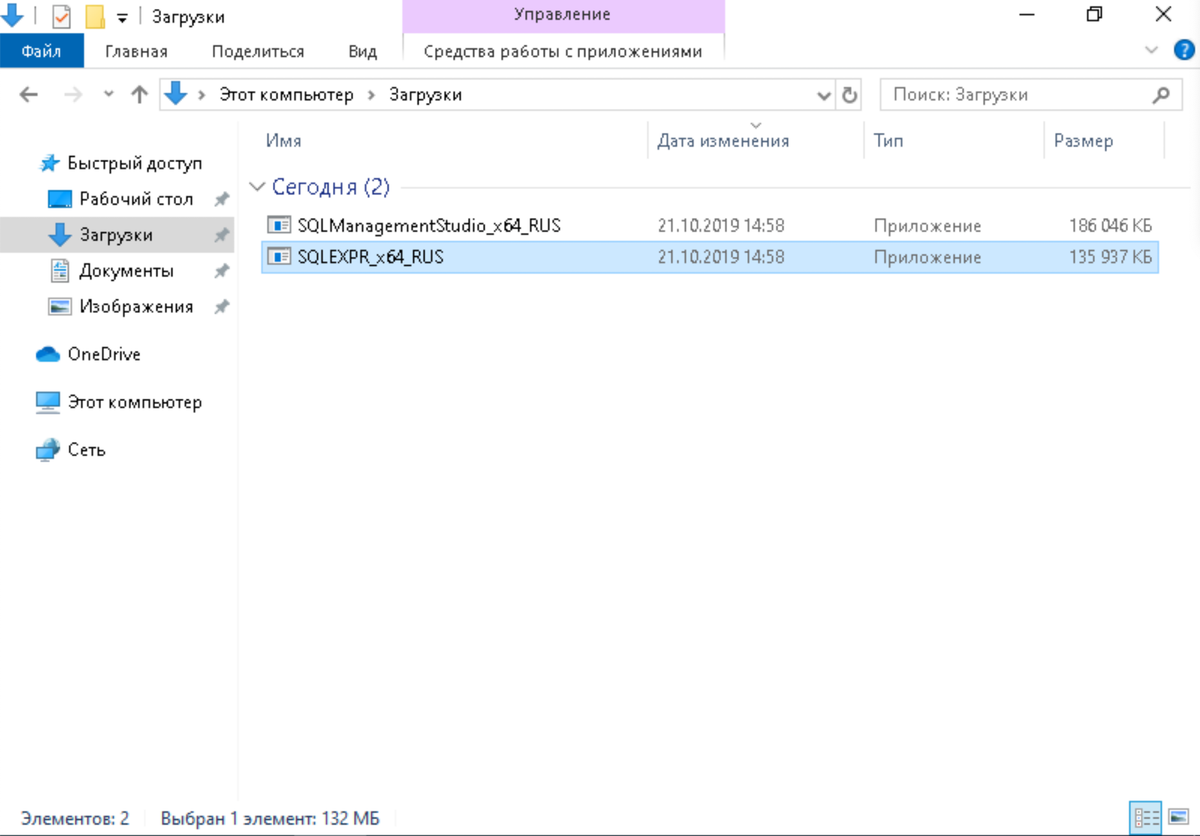
Task: Open Рабочий стол in navigation pane
Action: point(136,199)
